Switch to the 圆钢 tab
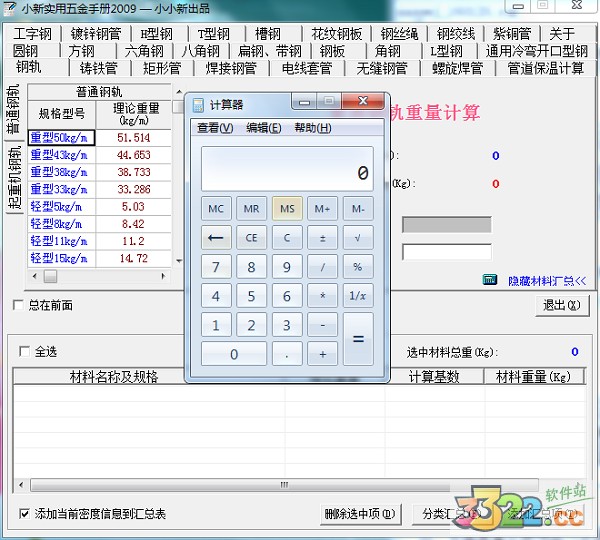This screenshot has width=600, height=540. (25, 51)
